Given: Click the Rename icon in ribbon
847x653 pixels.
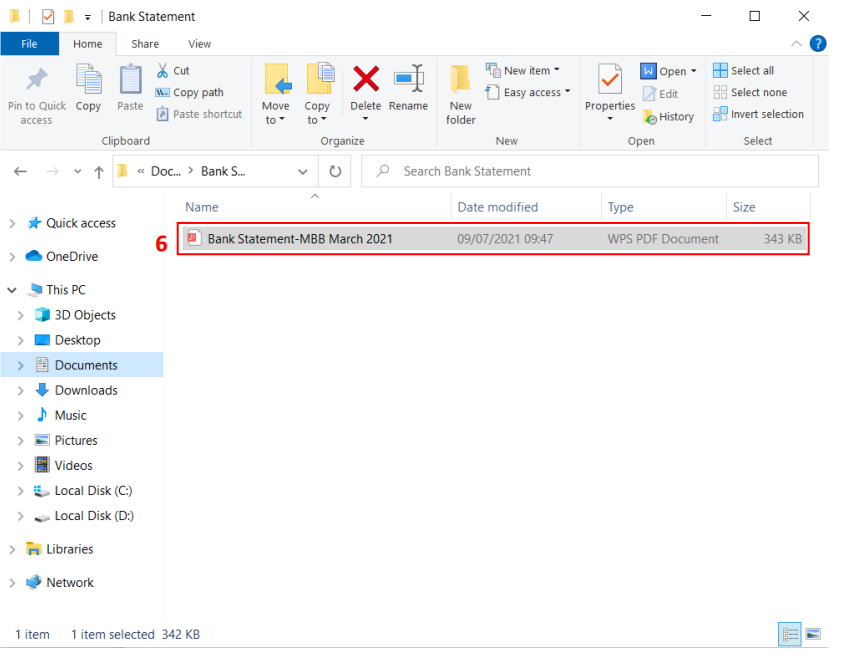Looking at the screenshot, I should 408,80.
